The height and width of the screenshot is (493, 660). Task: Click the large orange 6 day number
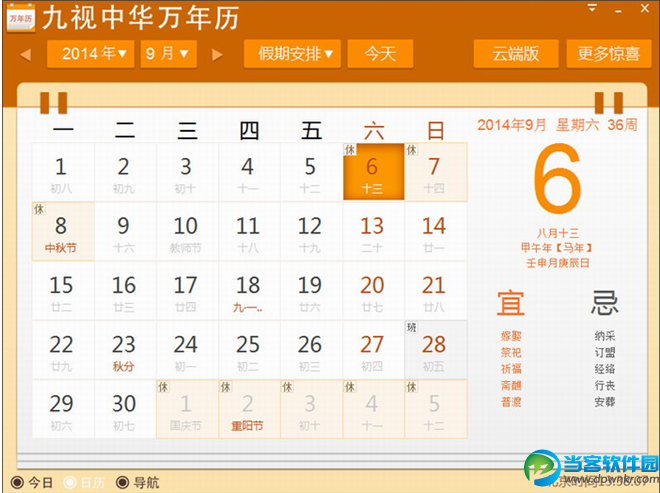(x=557, y=179)
